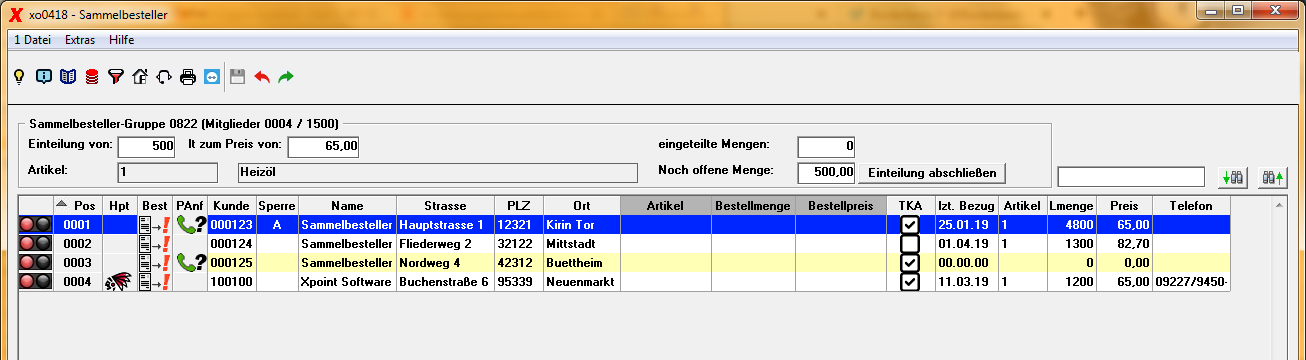Click the Lmenge cell 4800
This screenshot has height=360, width=1306.
(1071, 225)
